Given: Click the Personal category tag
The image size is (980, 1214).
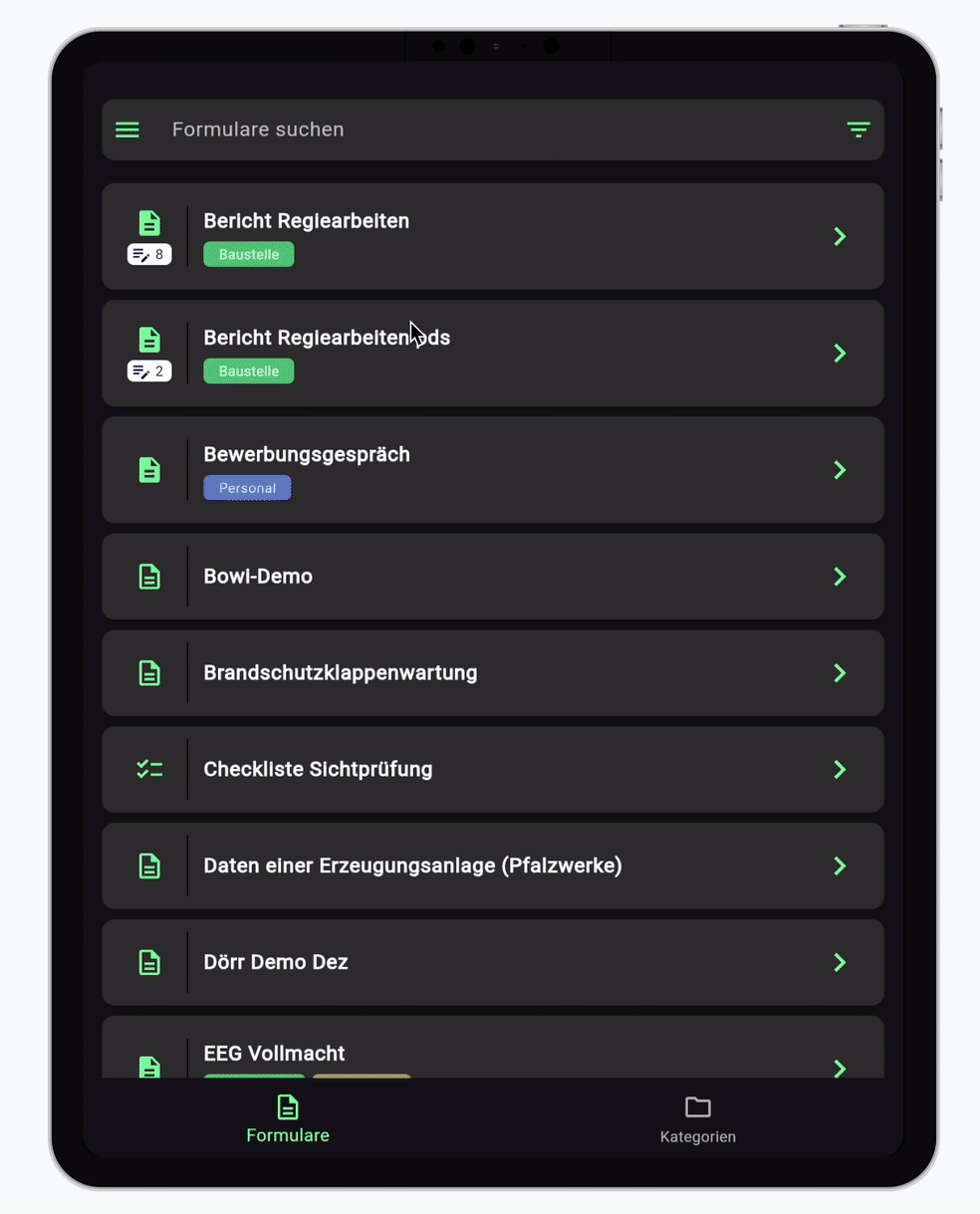Looking at the screenshot, I should tap(247, 488).
